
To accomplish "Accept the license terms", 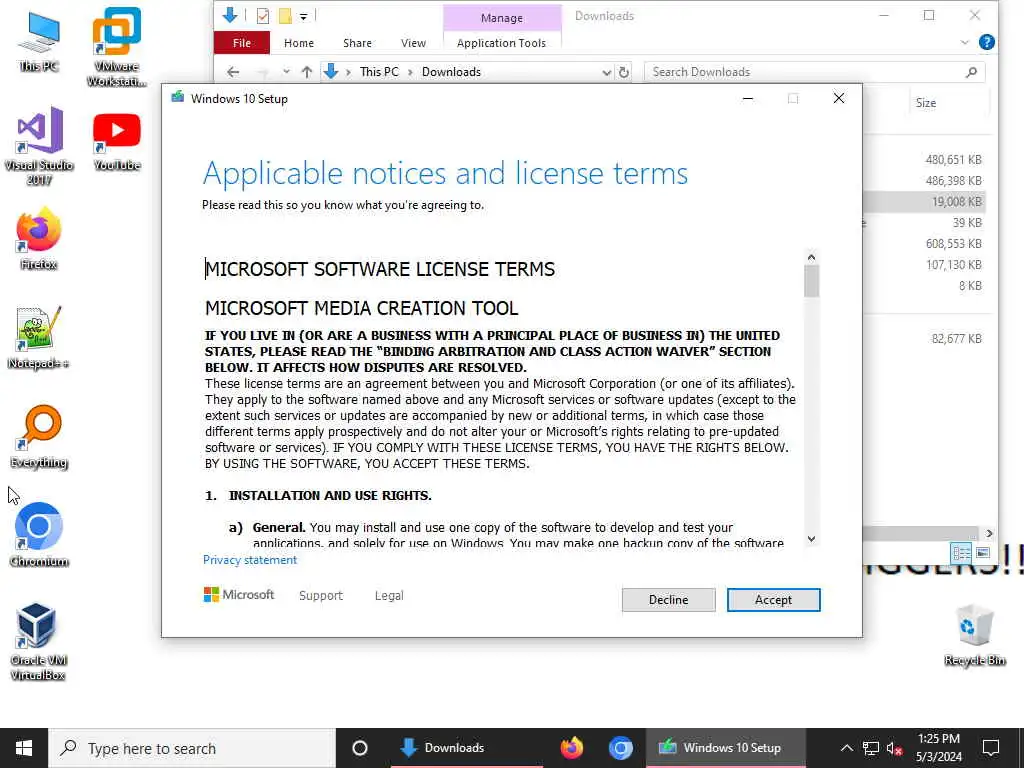I will (x=773, y=600).
